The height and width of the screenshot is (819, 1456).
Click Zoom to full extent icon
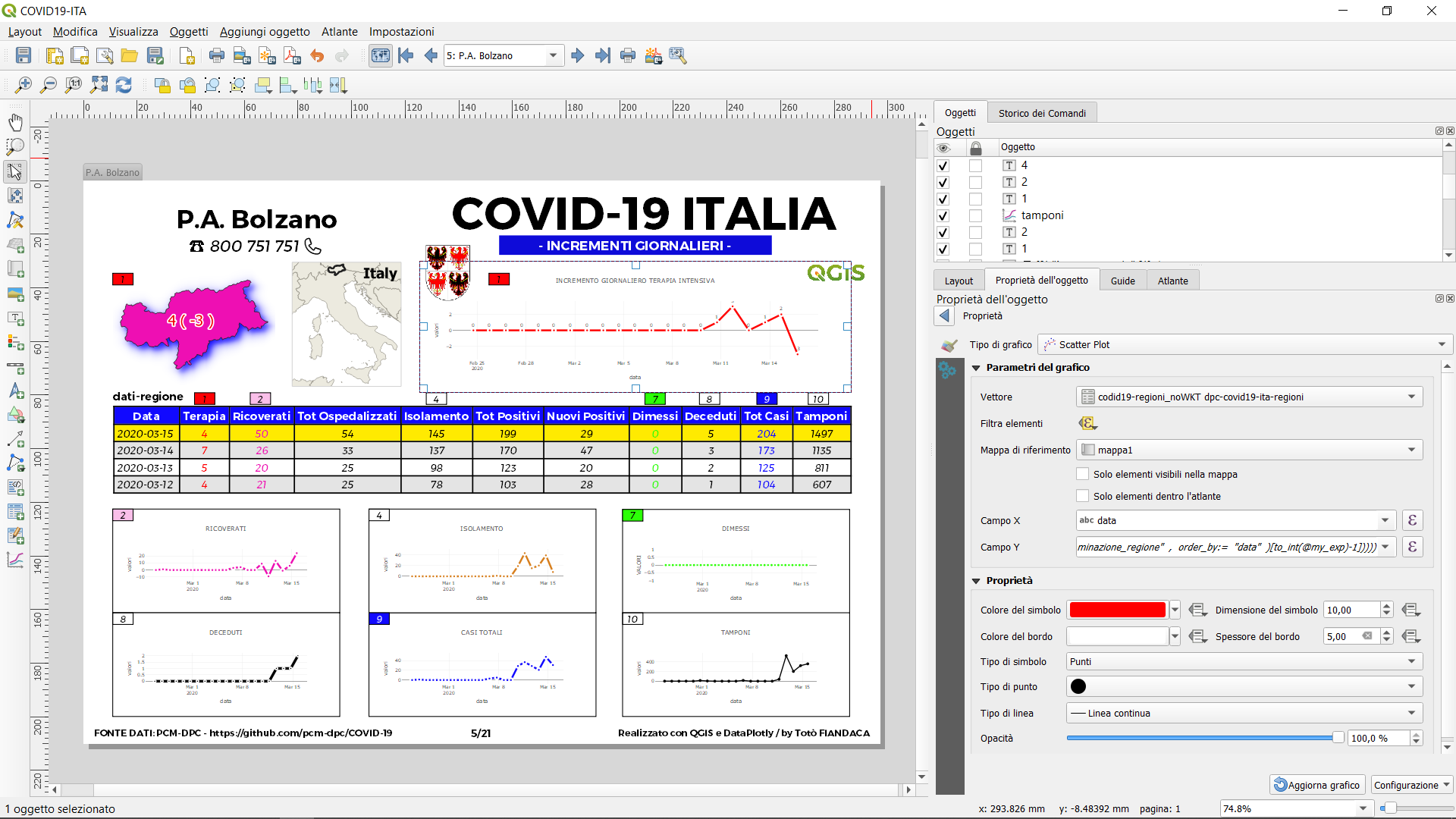(x=99, y=85)
